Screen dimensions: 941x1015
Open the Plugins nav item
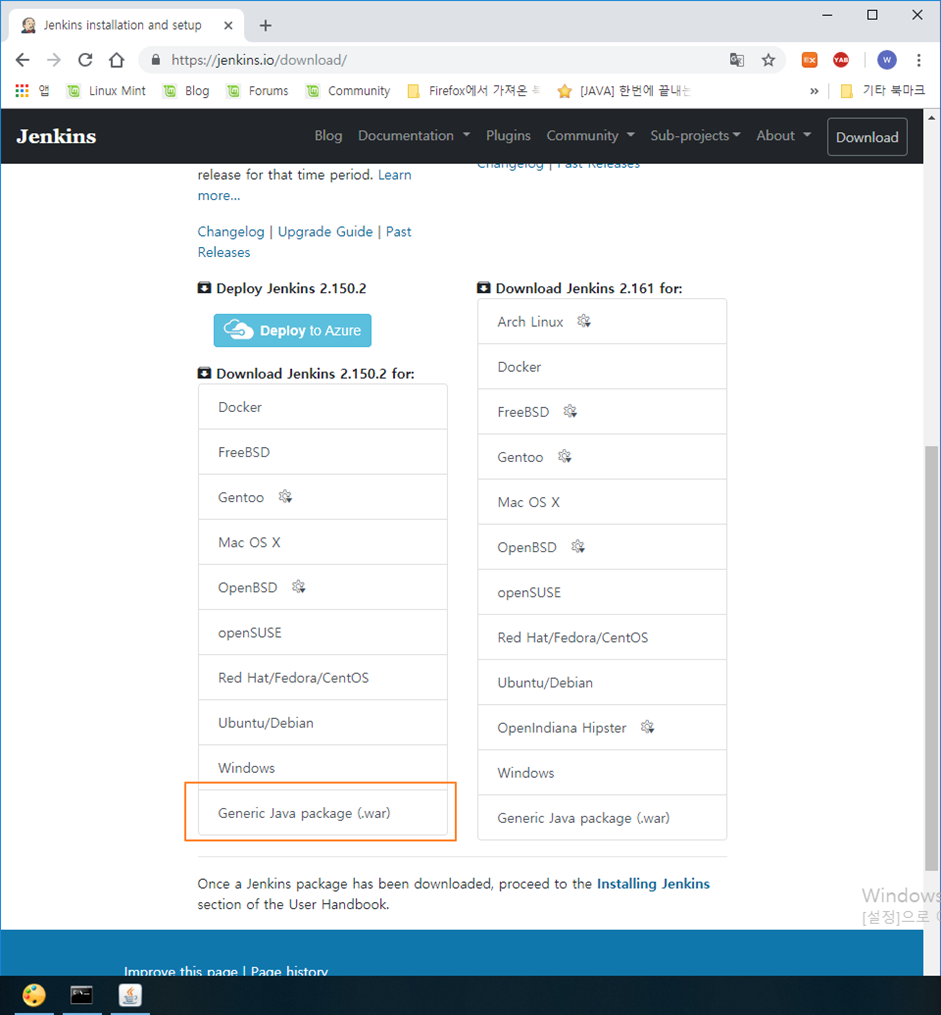(x=508, y=136)
